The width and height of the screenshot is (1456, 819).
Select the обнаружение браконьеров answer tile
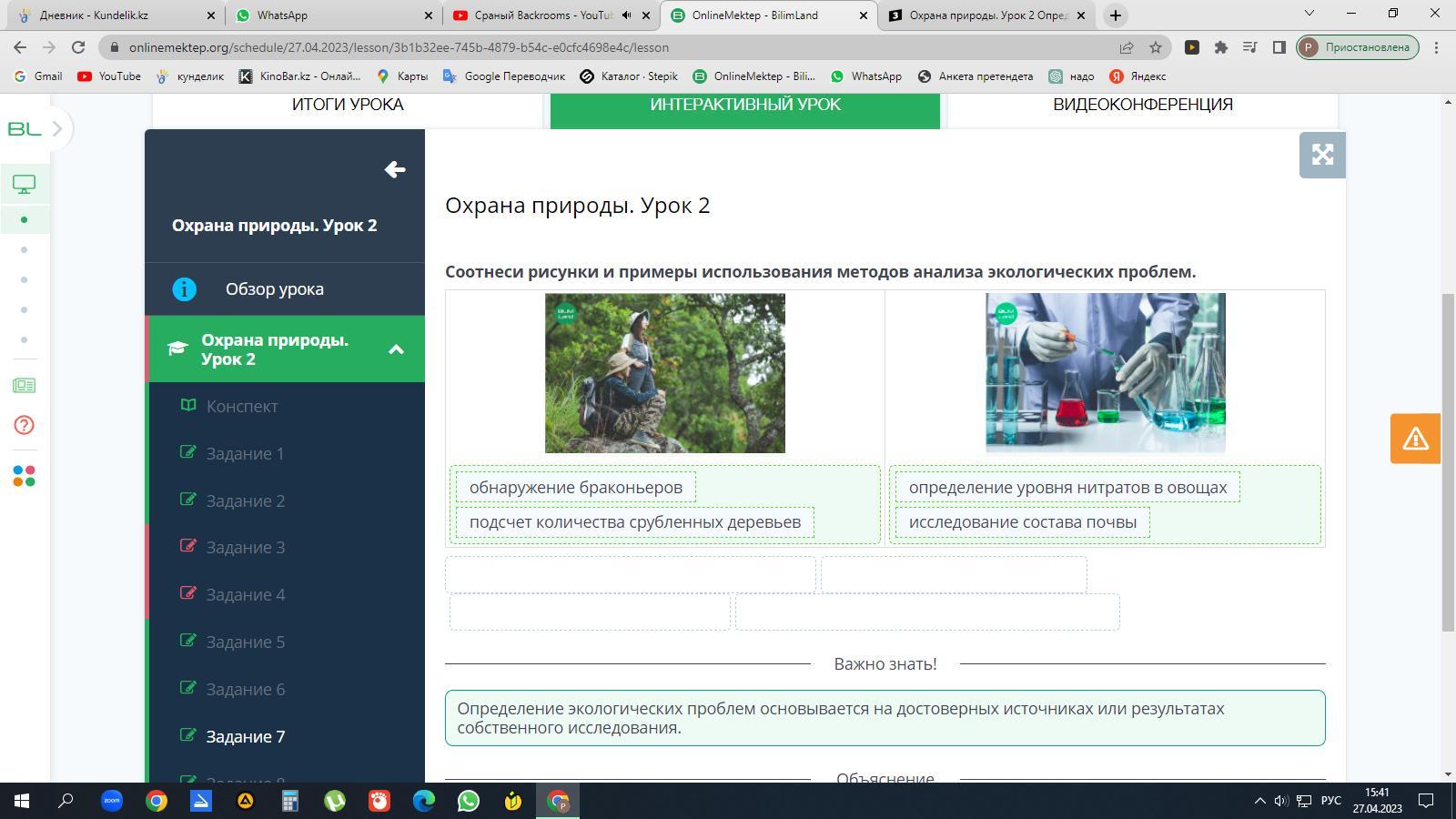point(575,488)
